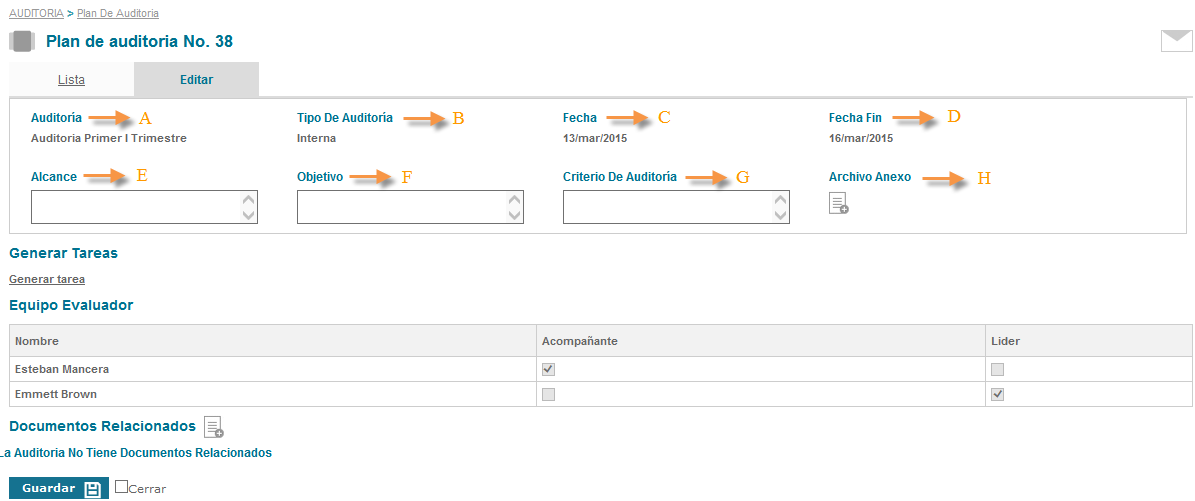Toggle Lider checkbox for Emmett Brown
1195x501 pixels.
coord(997,394)
